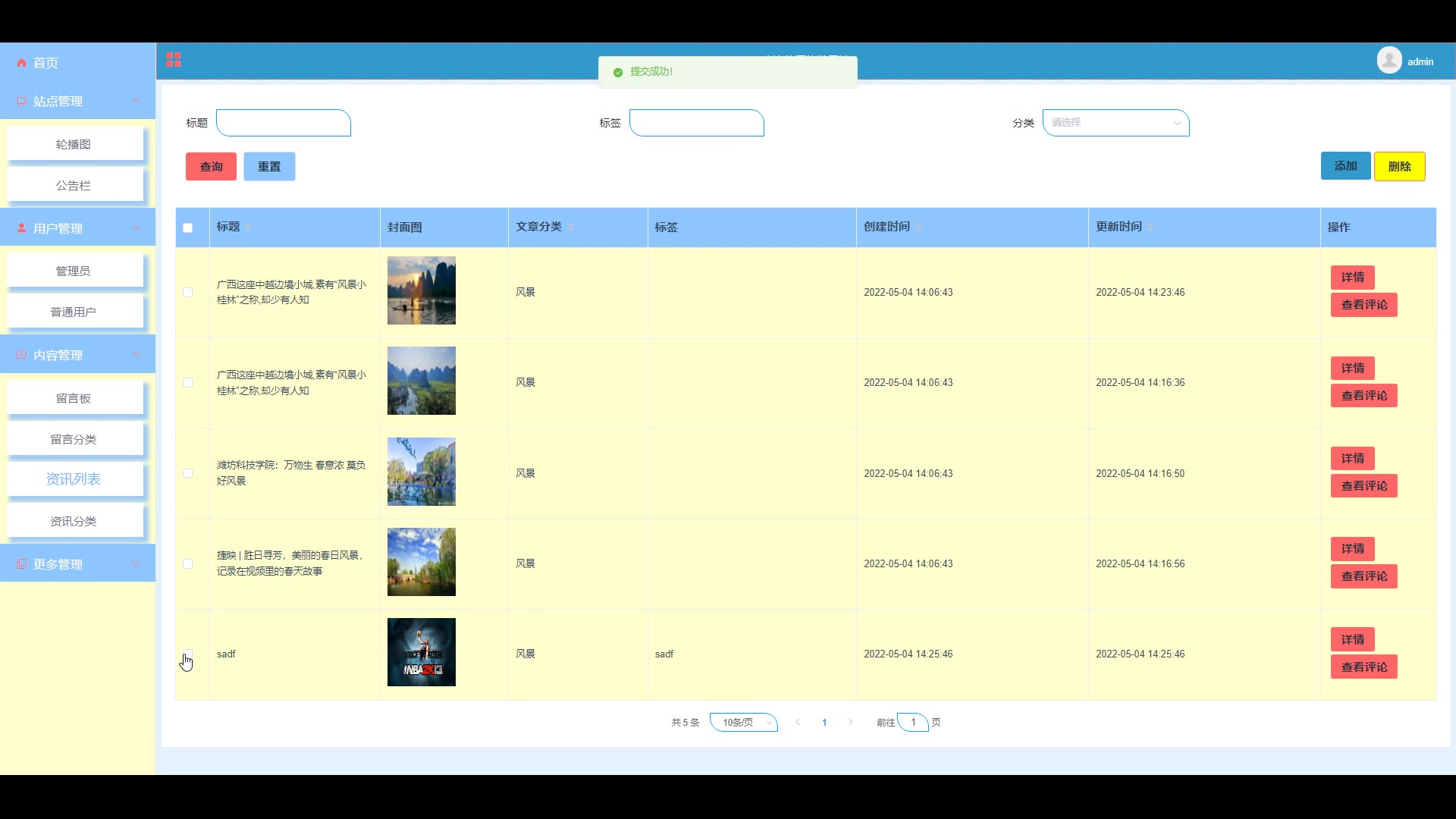The height and width of the screenshot is (819, 1456).
Task: Click the yellow 删除 button
Action: click(1399, 167)
